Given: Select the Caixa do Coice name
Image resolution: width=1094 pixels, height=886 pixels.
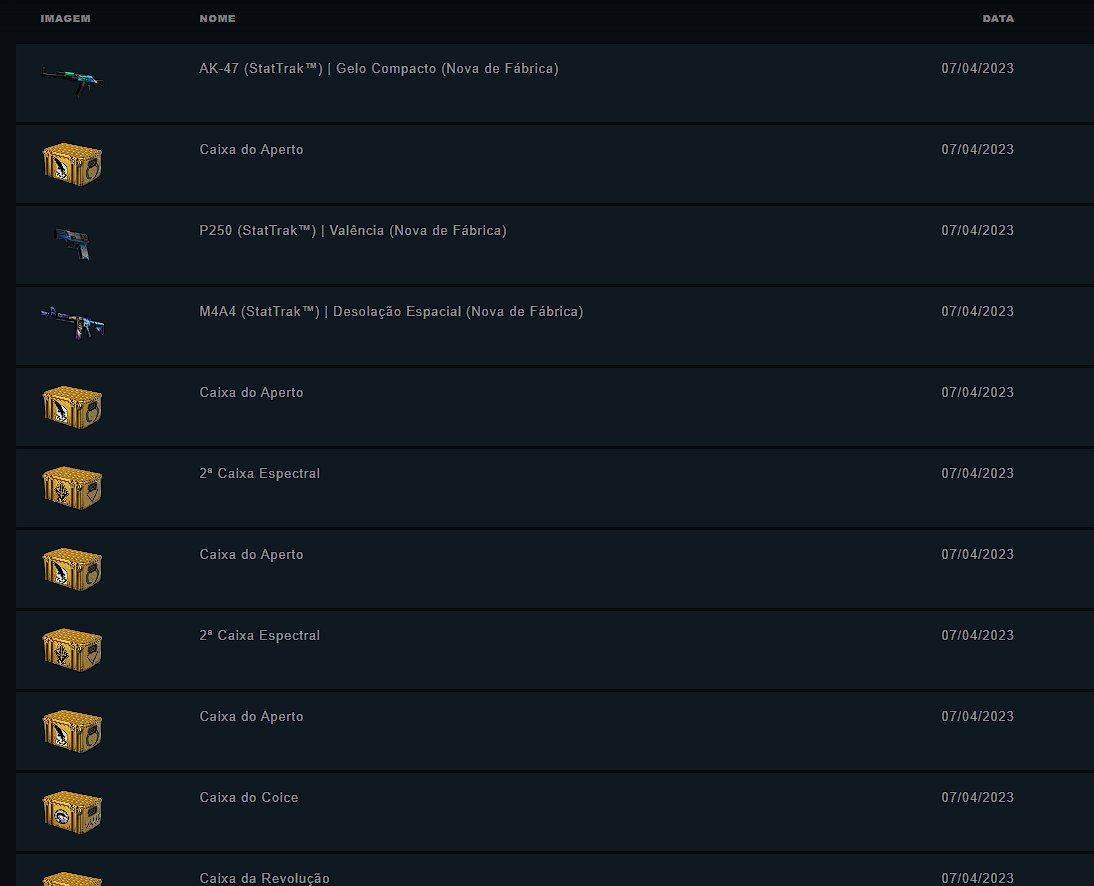Looking at the screenshot, I should 249,797.
